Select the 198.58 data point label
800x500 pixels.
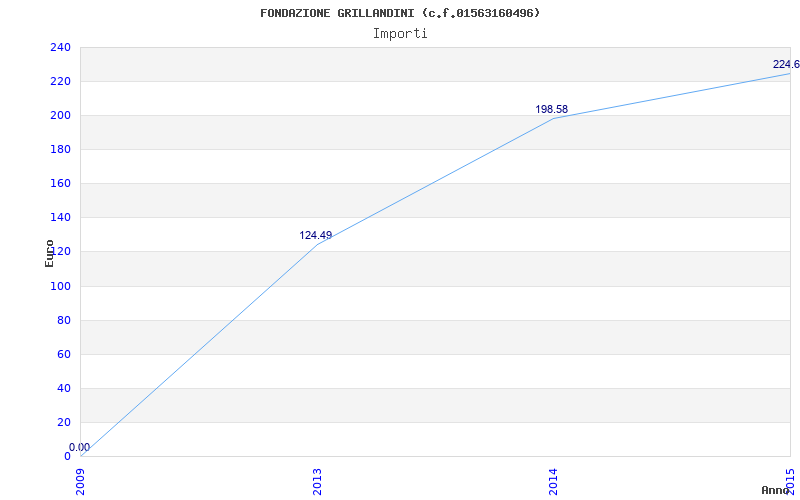tap(552, 109)
